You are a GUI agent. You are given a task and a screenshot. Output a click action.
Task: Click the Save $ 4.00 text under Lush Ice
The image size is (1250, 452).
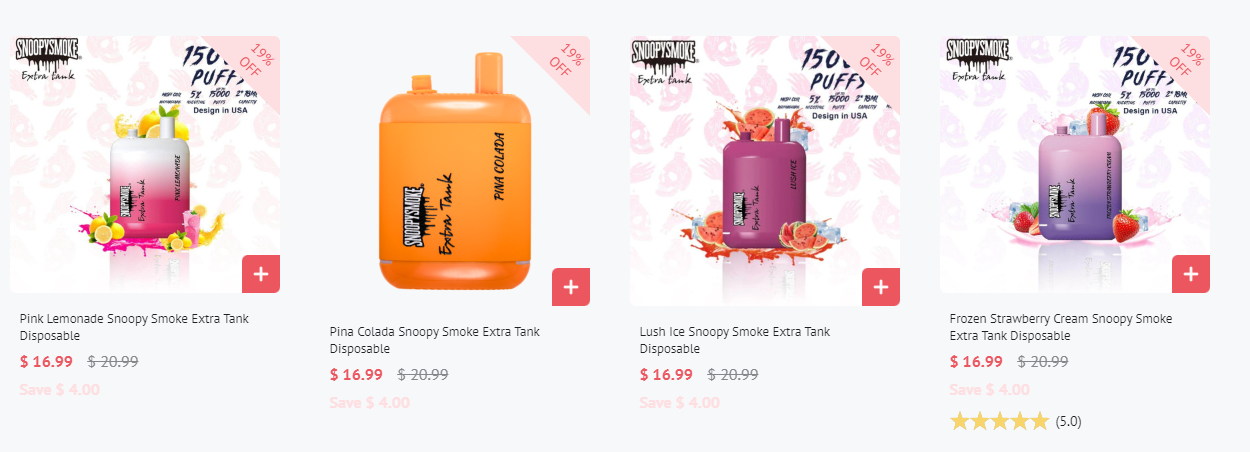679,403
